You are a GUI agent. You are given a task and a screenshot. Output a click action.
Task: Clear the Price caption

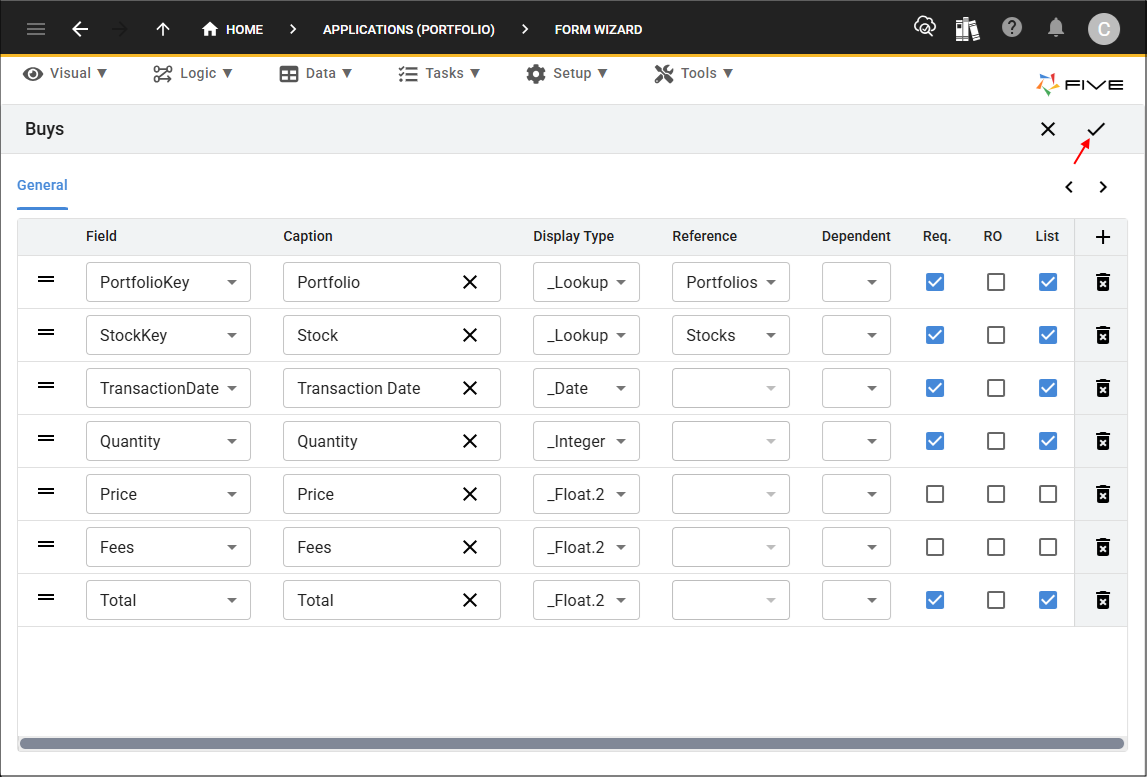coord(470,494)
